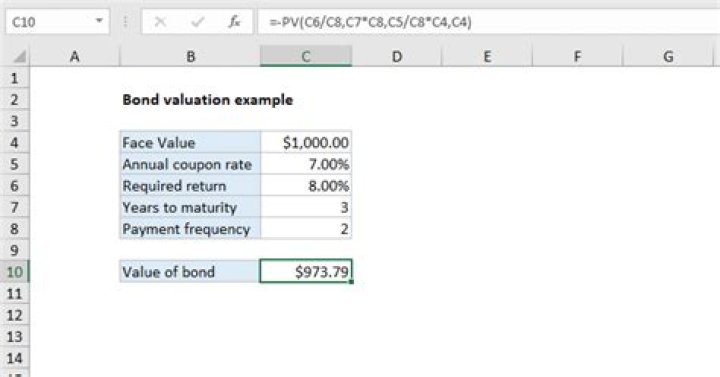
Task: Select row 9 header
Action: (15, 250)
